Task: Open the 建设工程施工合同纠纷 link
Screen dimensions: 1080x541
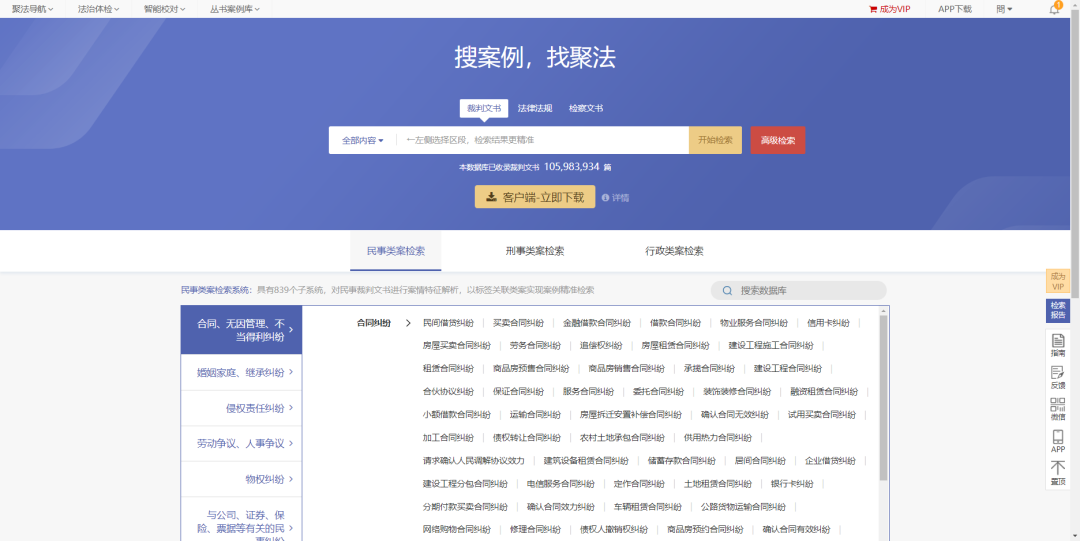Action: 771,346
